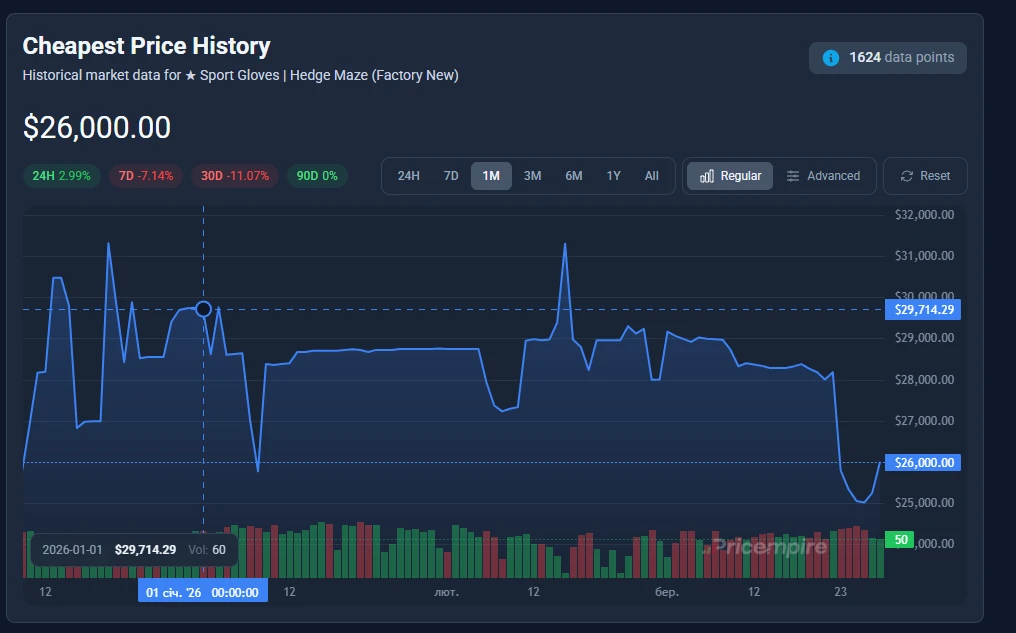The image size is (1016, 633).
Task: Click the 90D 0% change badge
Action: click(x=317, y=176)
